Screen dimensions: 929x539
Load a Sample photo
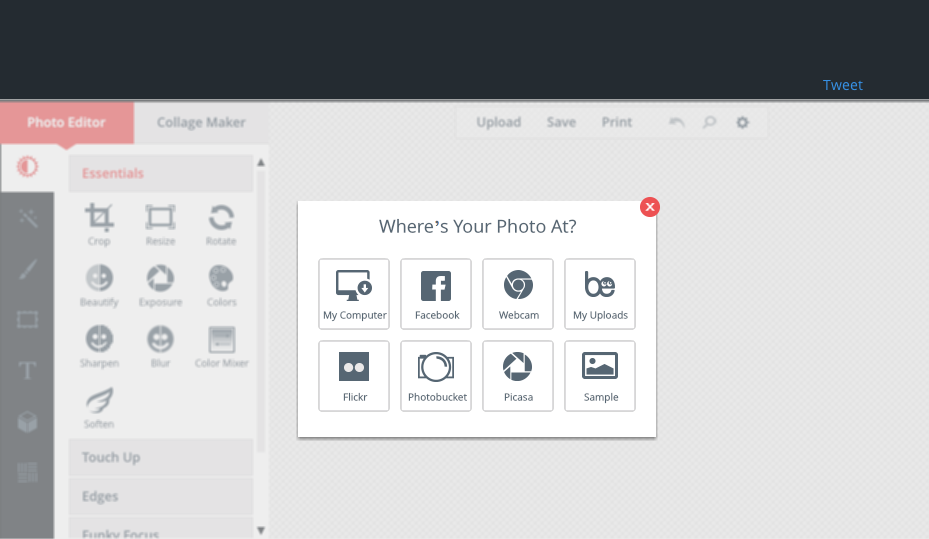point(600,376)
